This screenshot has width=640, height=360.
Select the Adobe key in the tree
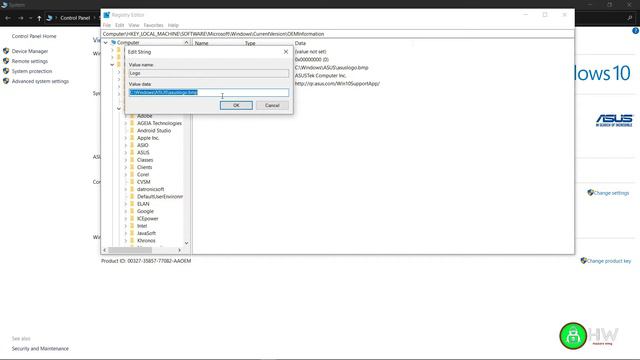pos(144,116)
